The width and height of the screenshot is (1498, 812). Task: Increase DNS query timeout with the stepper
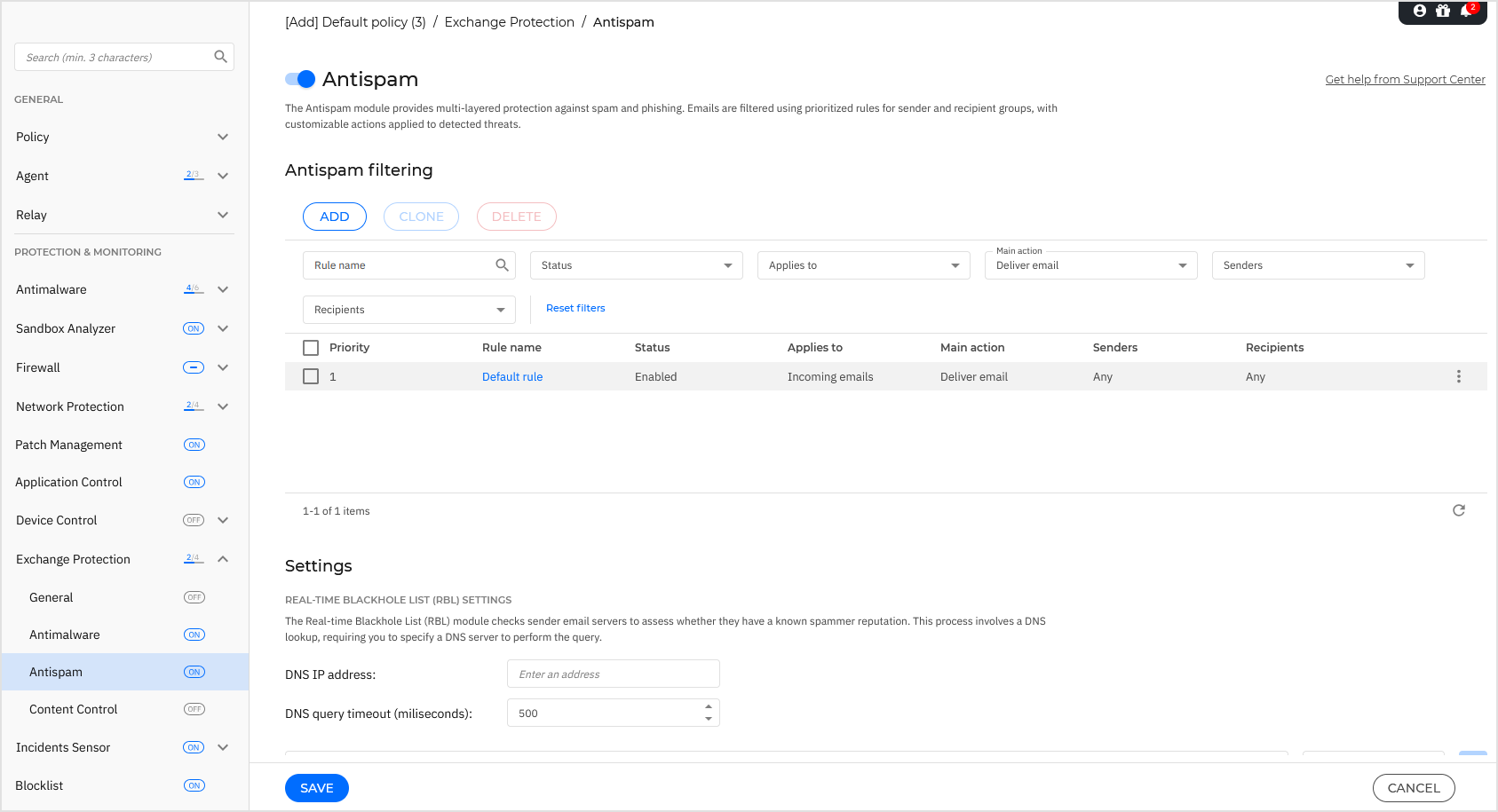click(x=708, y=707)
